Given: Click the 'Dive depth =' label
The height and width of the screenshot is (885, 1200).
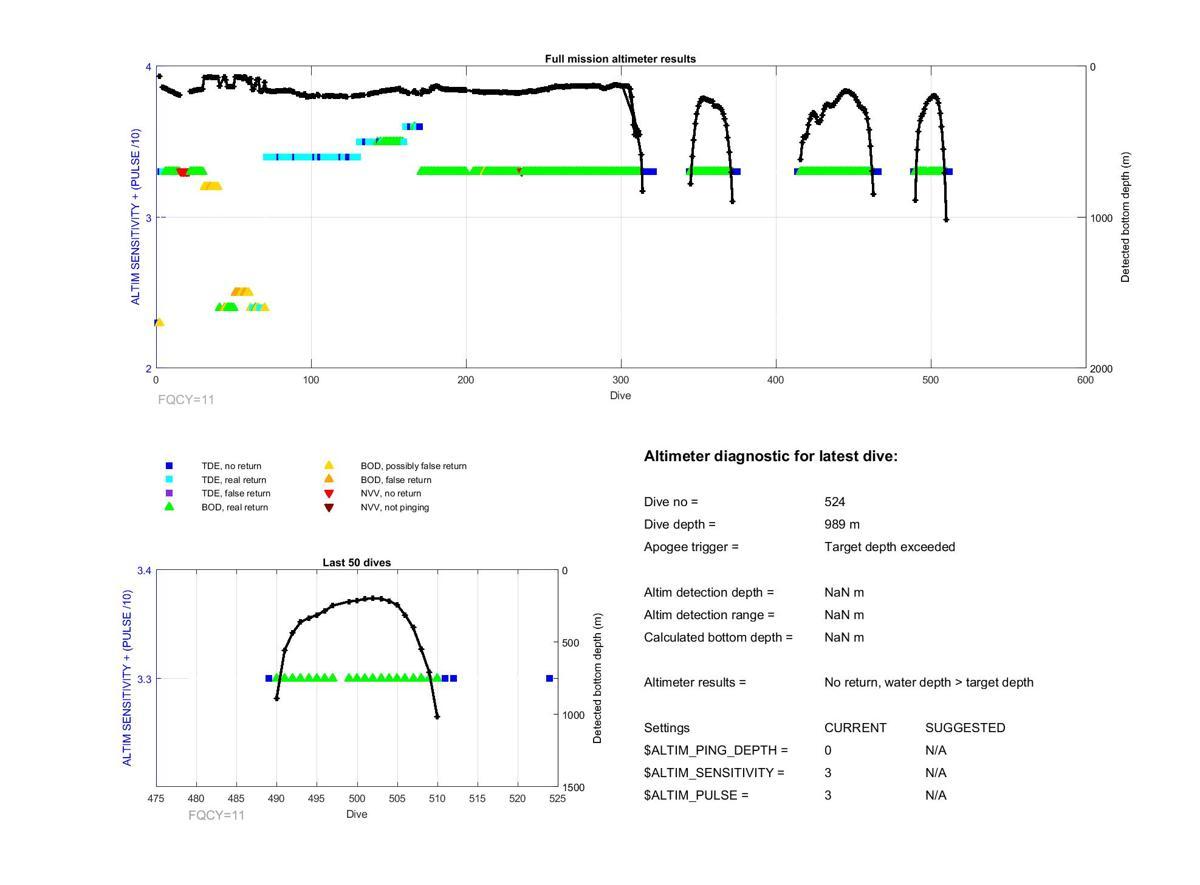Looking at the screenshot, I should (680, 525).
